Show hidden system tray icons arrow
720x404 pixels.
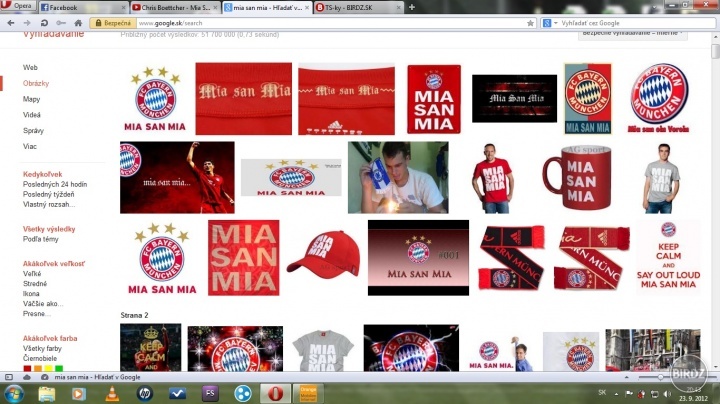[x=616, y=394]
